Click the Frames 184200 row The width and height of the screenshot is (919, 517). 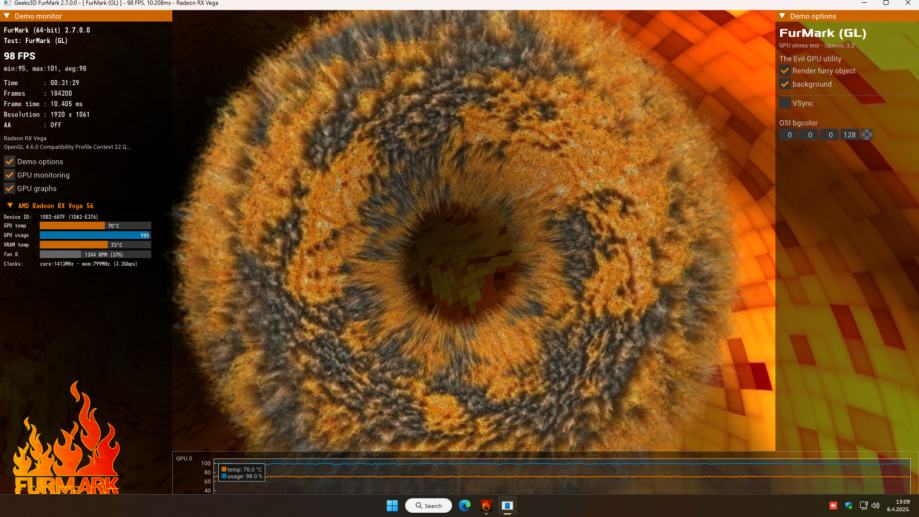38,93
